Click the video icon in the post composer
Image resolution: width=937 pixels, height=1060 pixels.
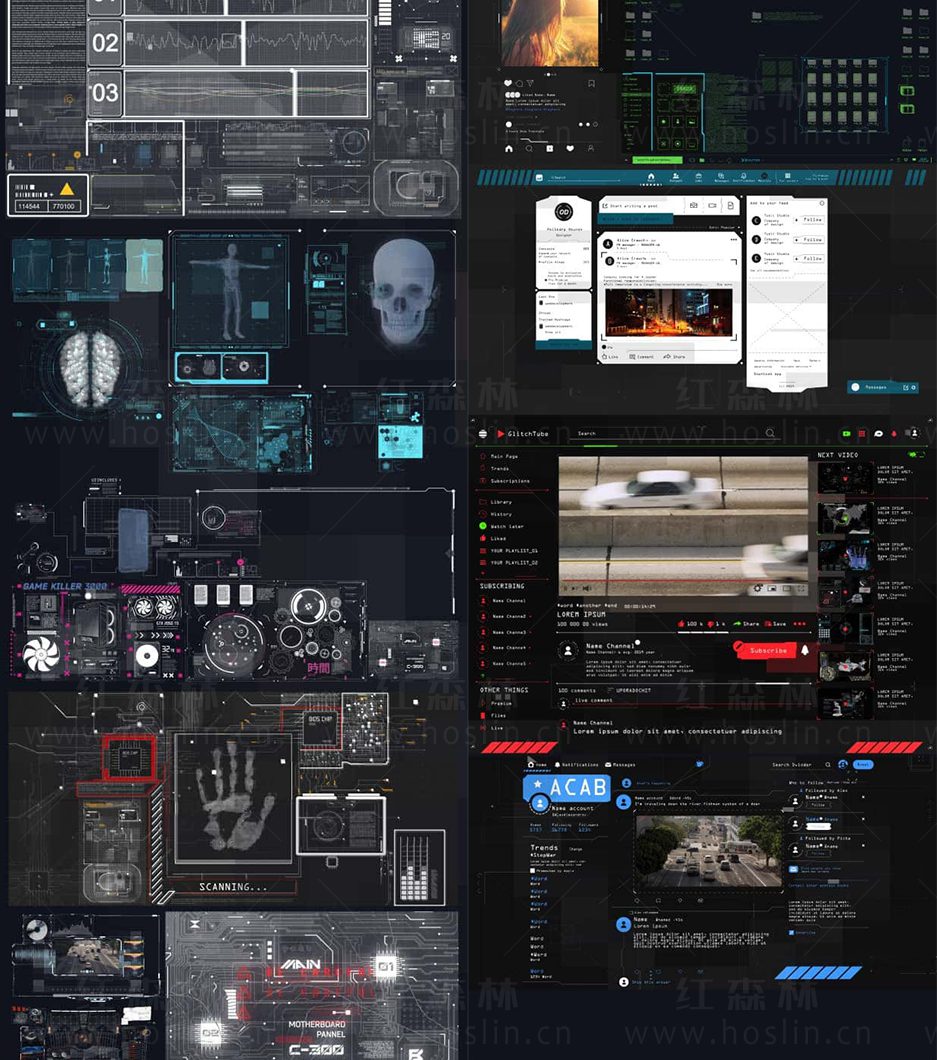(x=712, y=205)
